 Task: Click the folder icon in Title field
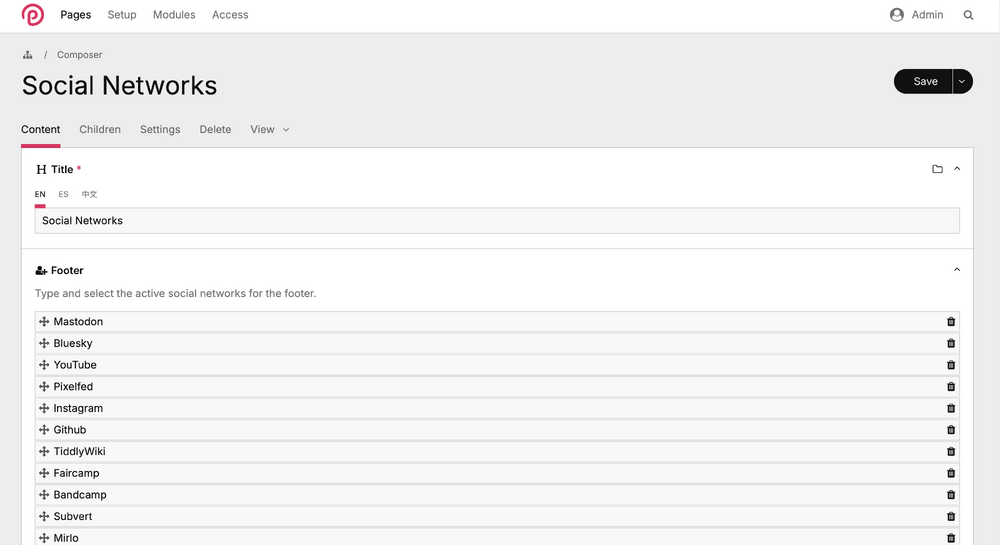click(x=937, y=169)
